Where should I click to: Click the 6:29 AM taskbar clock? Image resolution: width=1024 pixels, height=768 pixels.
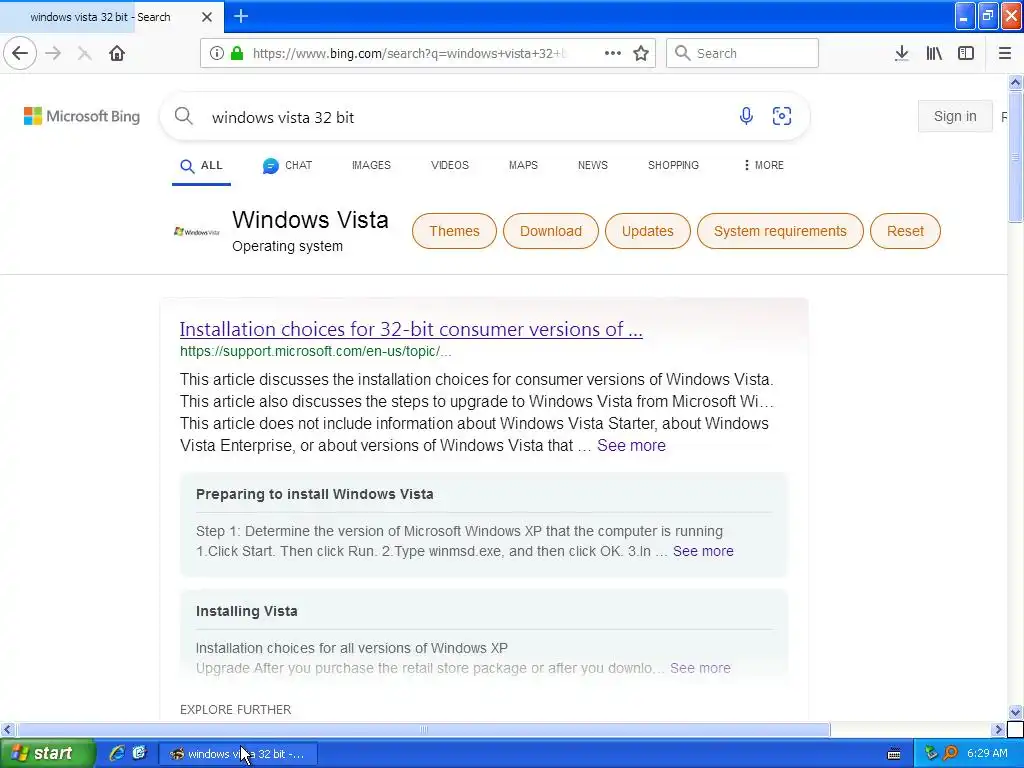tap(987, 753)
